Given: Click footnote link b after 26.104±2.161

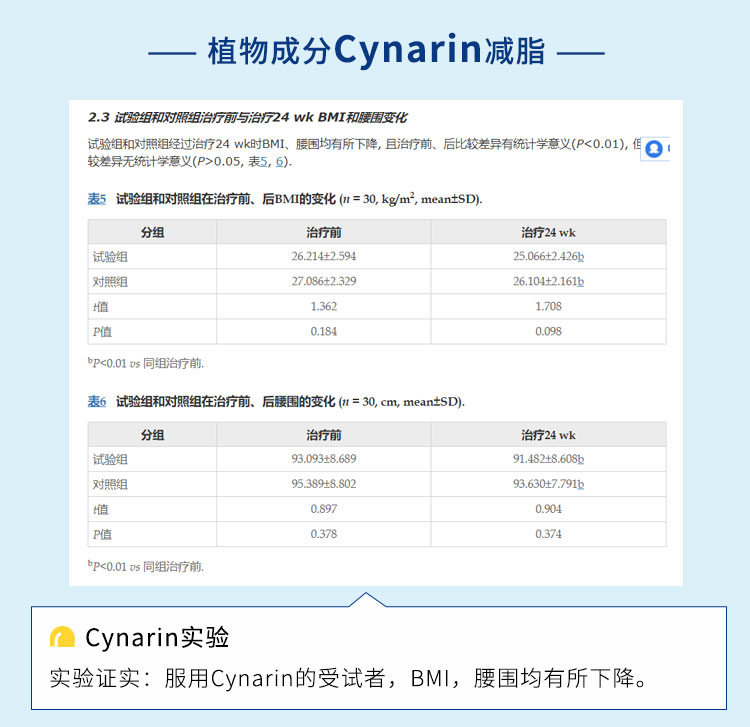Looking at the screenshot, I should click(581, 281).
